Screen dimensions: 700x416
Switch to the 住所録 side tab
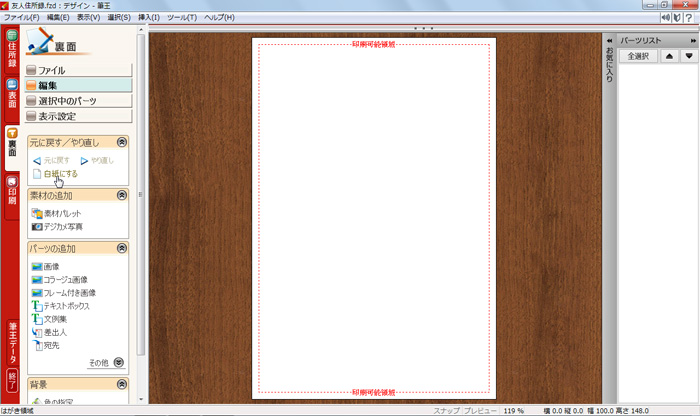(x=12, y=53)
